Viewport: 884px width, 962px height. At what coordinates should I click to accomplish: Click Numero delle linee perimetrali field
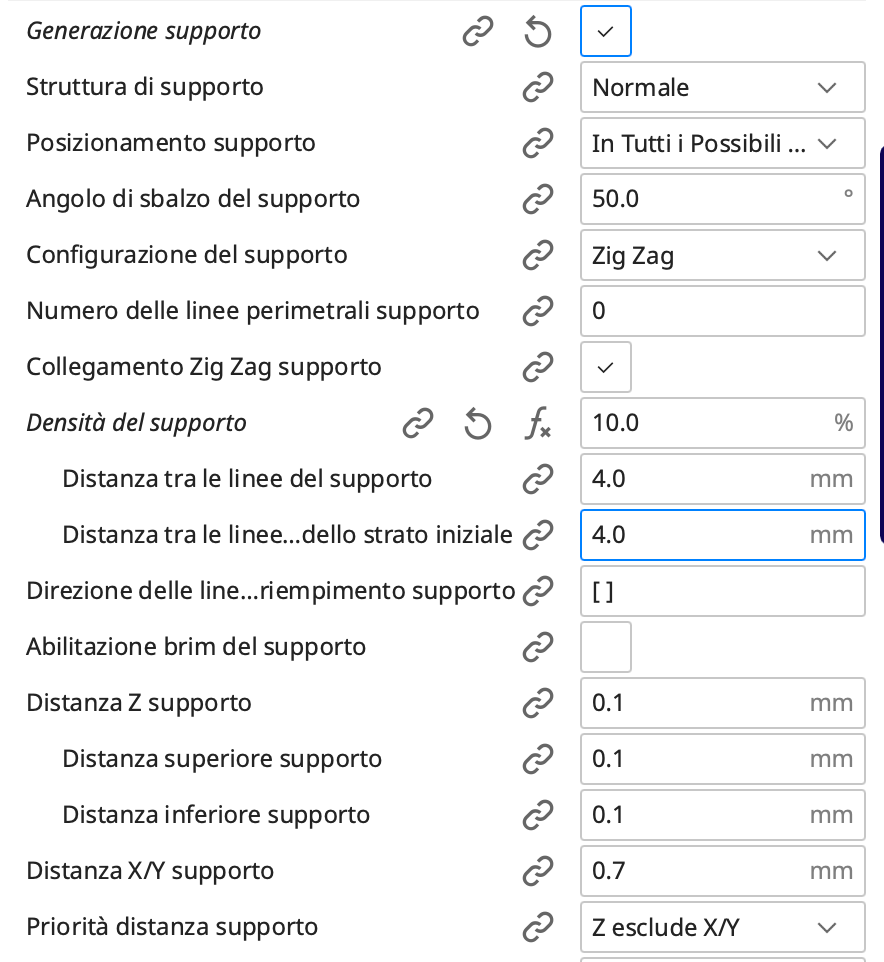click(722, 311)
